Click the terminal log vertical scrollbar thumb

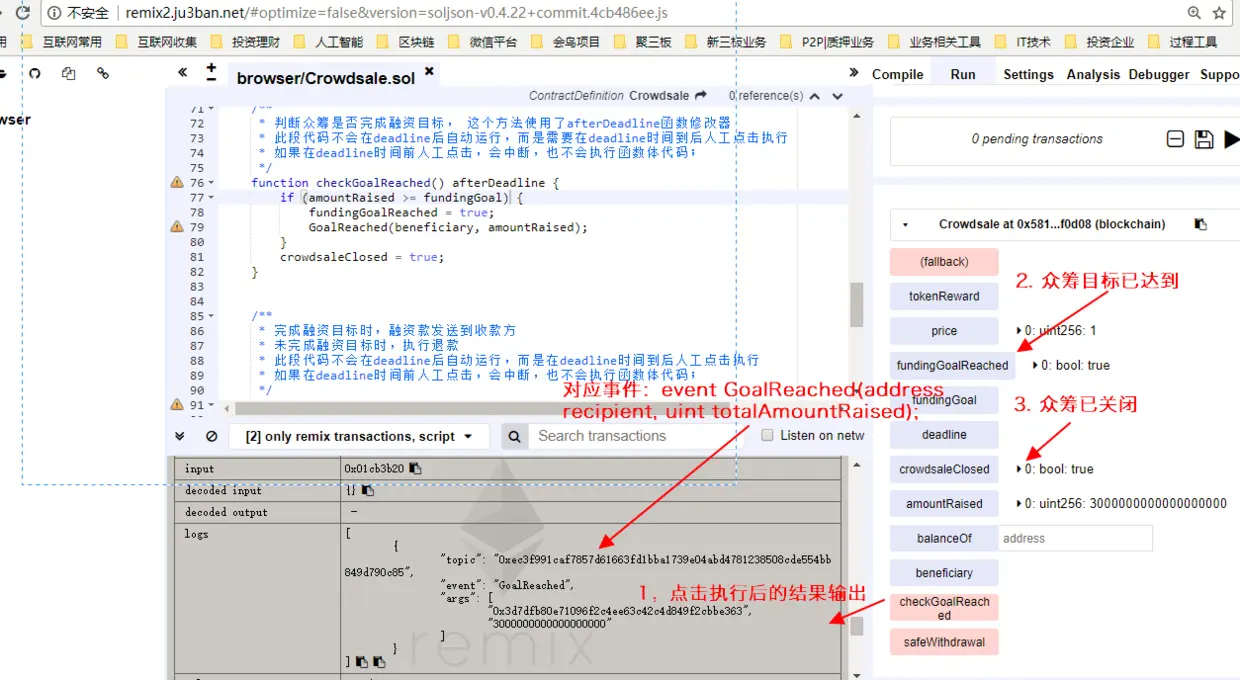(857, 626)
